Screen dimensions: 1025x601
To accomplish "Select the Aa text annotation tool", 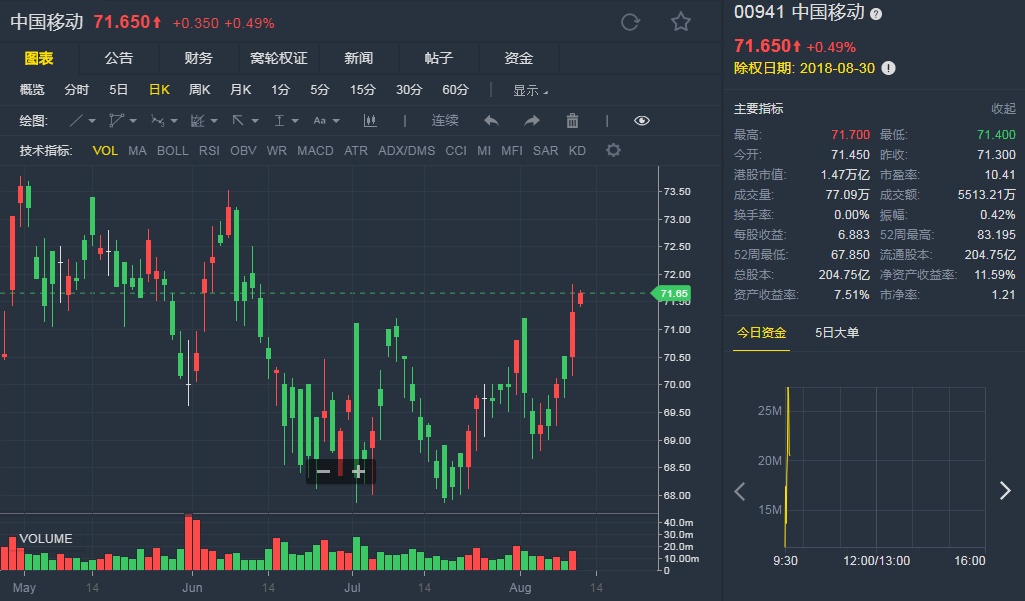I will click(319, 120).
